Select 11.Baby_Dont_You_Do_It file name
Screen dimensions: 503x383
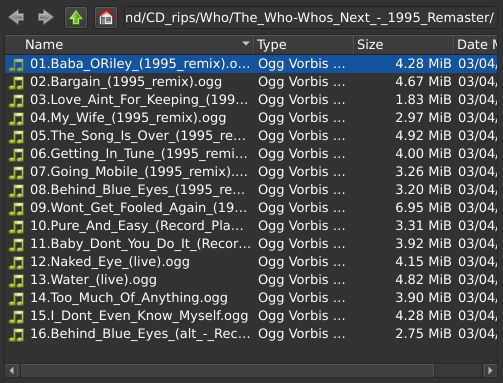click(140, 244)
